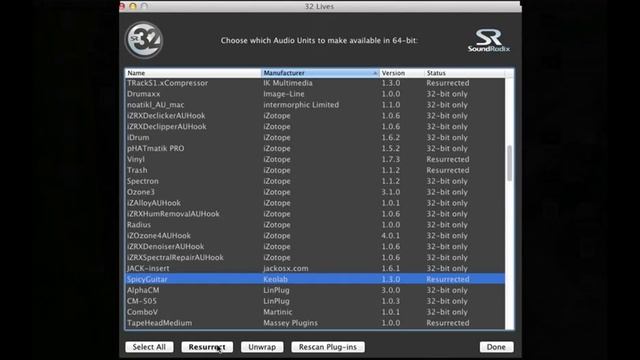This screenshot has height=360, width=640.
Task: Click 32-bit only status in Drumaxx row
Action: 447,94
